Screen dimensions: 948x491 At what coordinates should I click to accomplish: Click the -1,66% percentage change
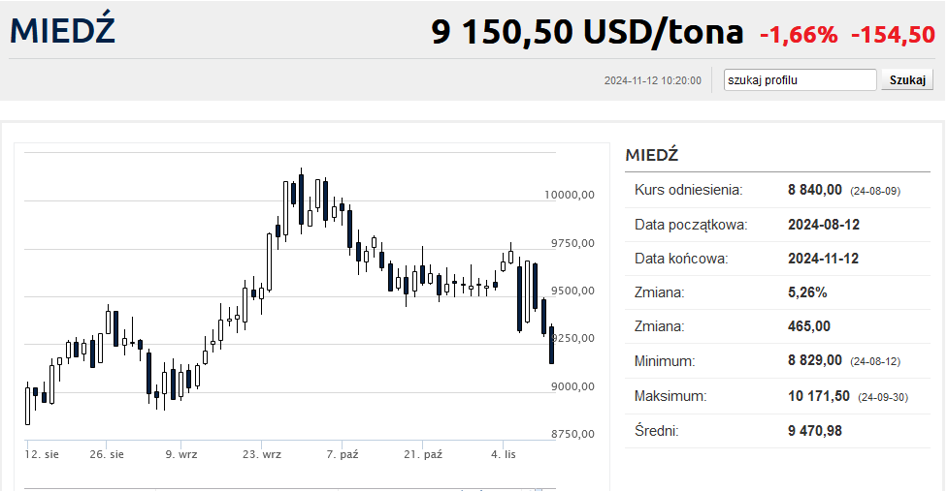(798, 35)
